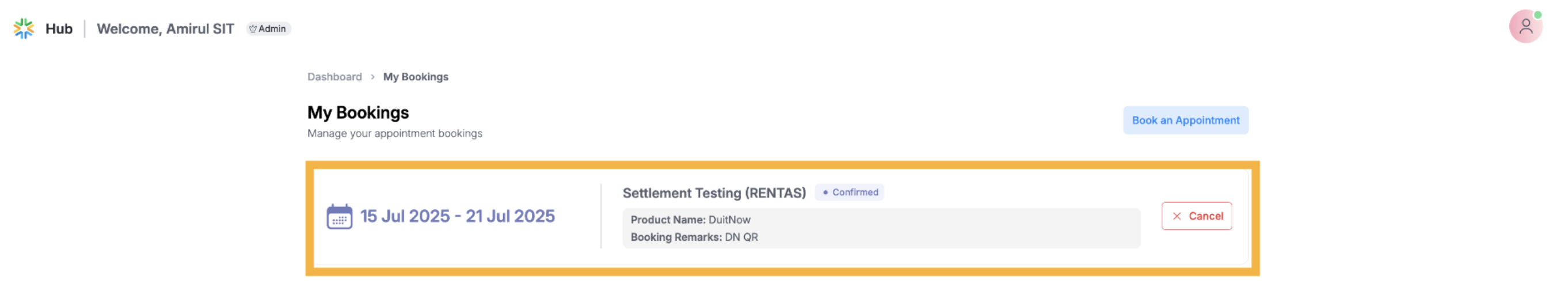Open the user profile avatar

(1524, 27)
